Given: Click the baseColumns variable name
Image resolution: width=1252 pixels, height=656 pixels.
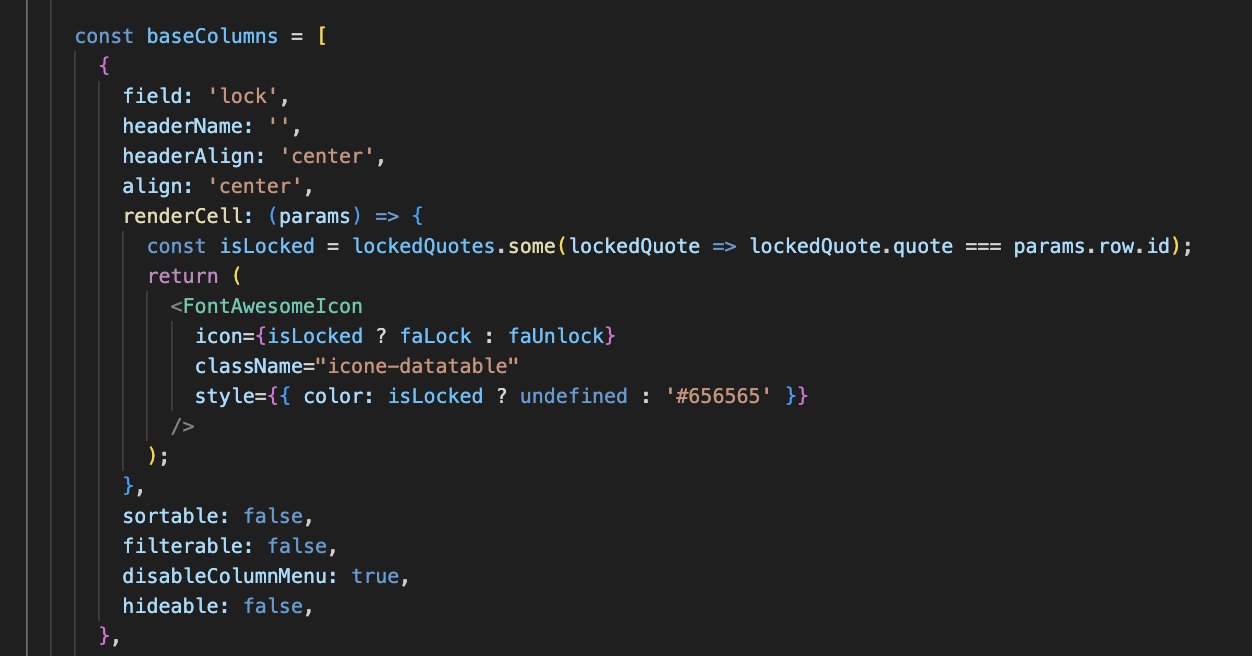Looking at the screenshot, I should click(x=212, y=36).
